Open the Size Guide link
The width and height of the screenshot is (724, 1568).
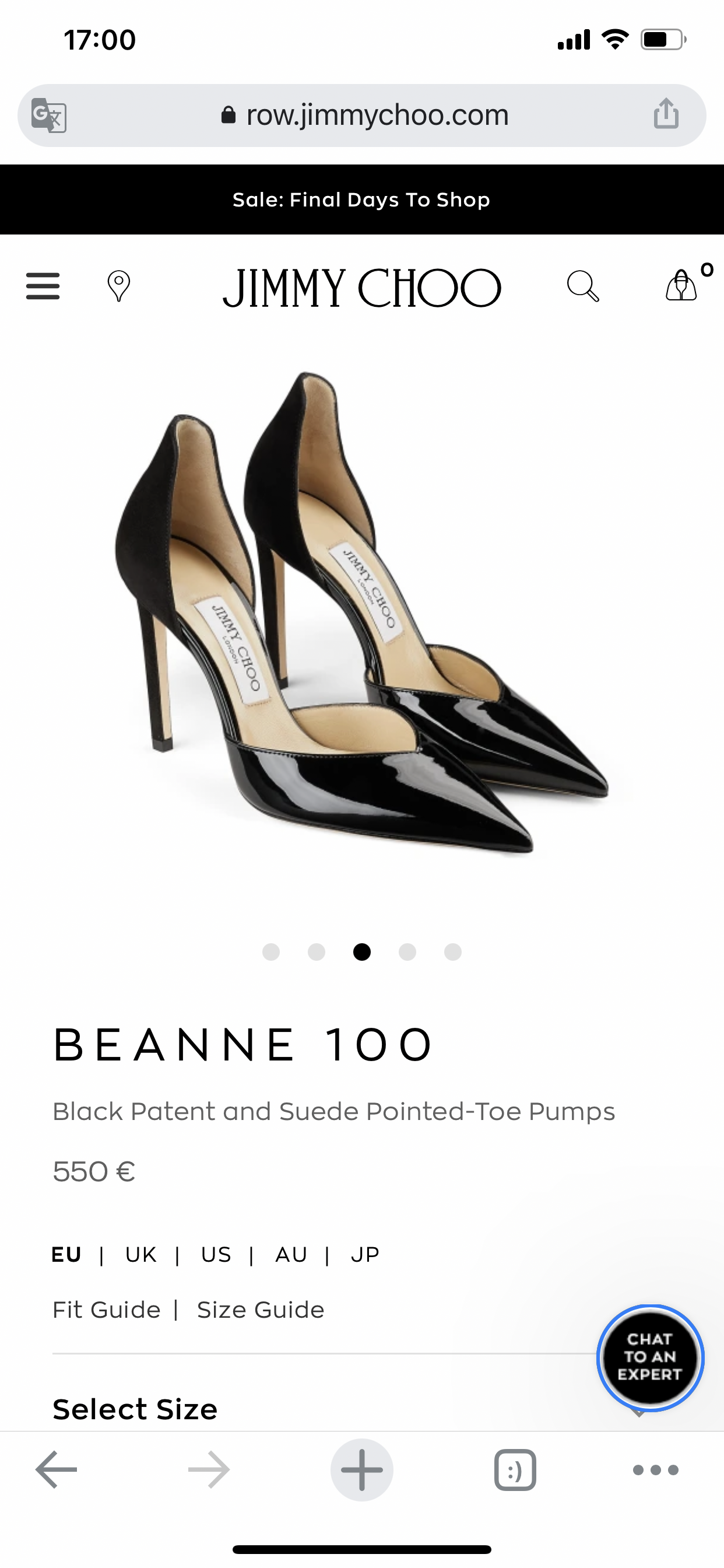click(x=261, y=1308)
